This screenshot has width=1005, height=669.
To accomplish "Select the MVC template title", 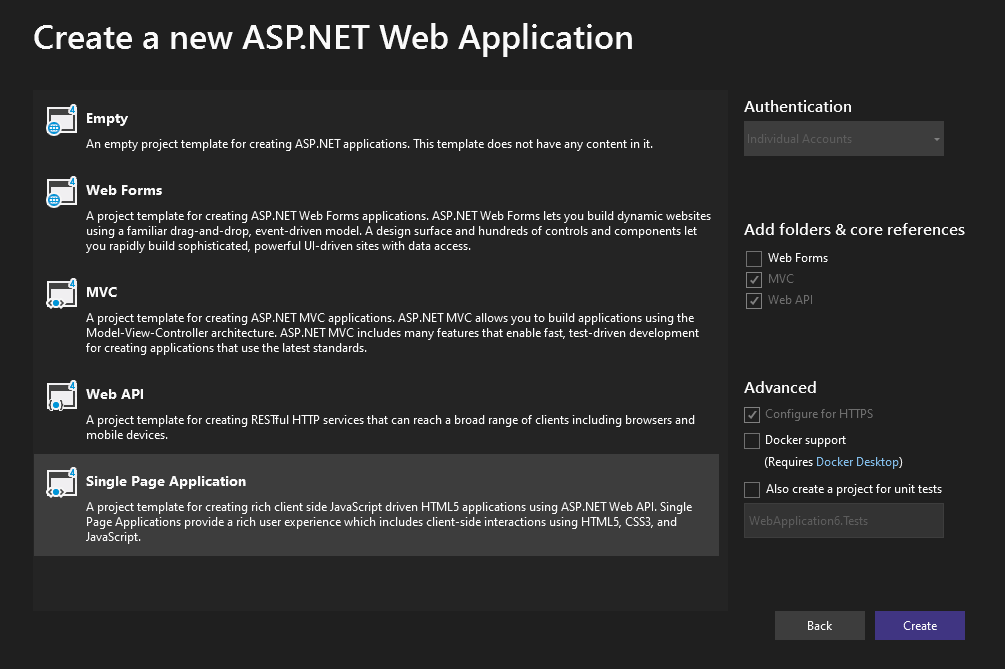I will pos(102,292).
